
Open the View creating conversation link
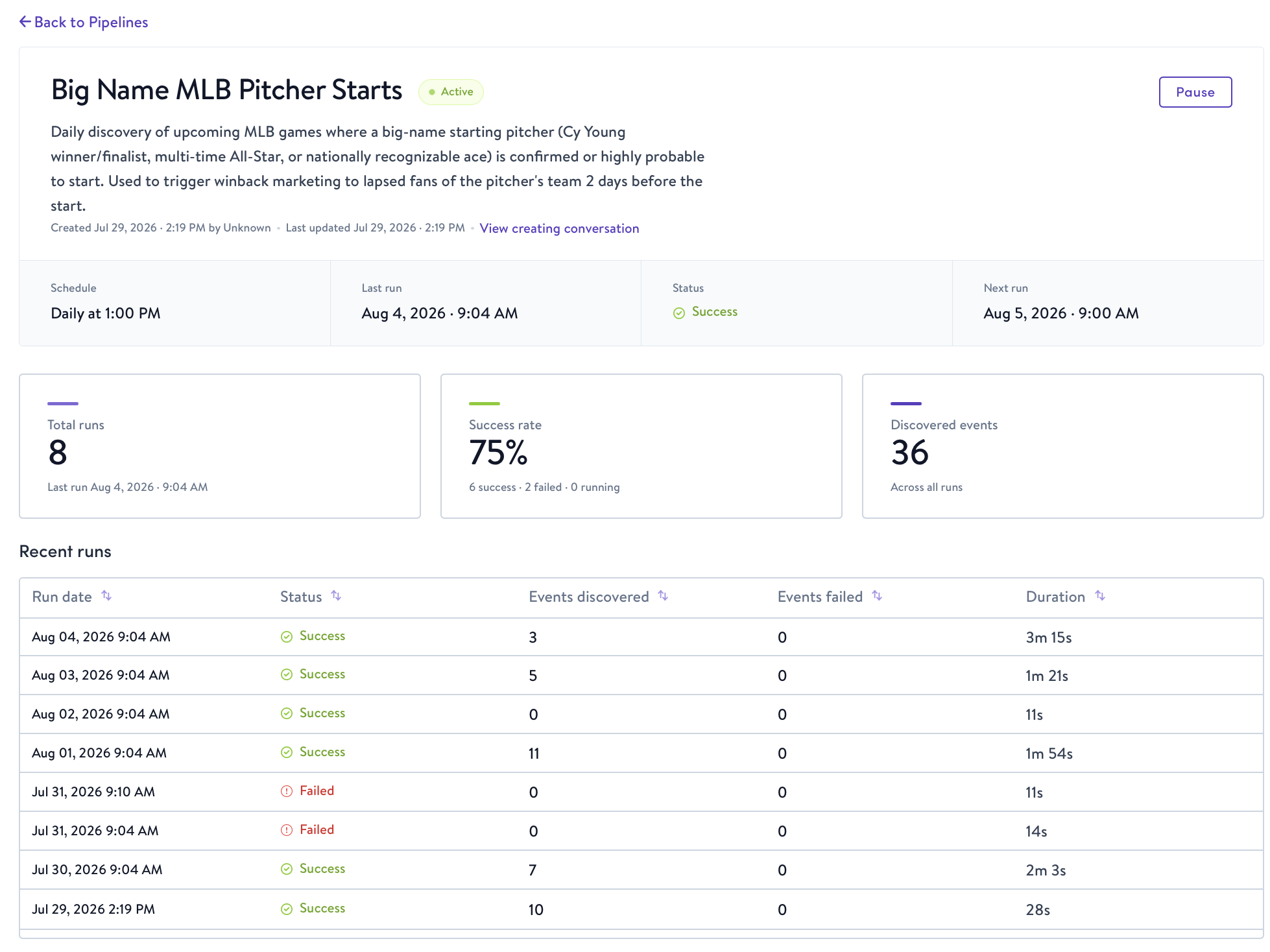coord(559,228)
